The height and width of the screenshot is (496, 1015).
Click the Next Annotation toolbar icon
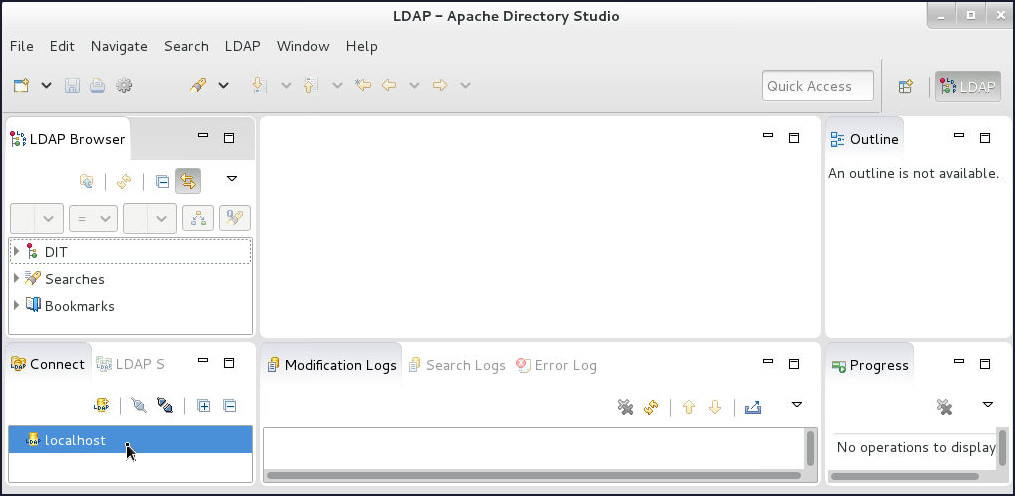coord(259,85)
